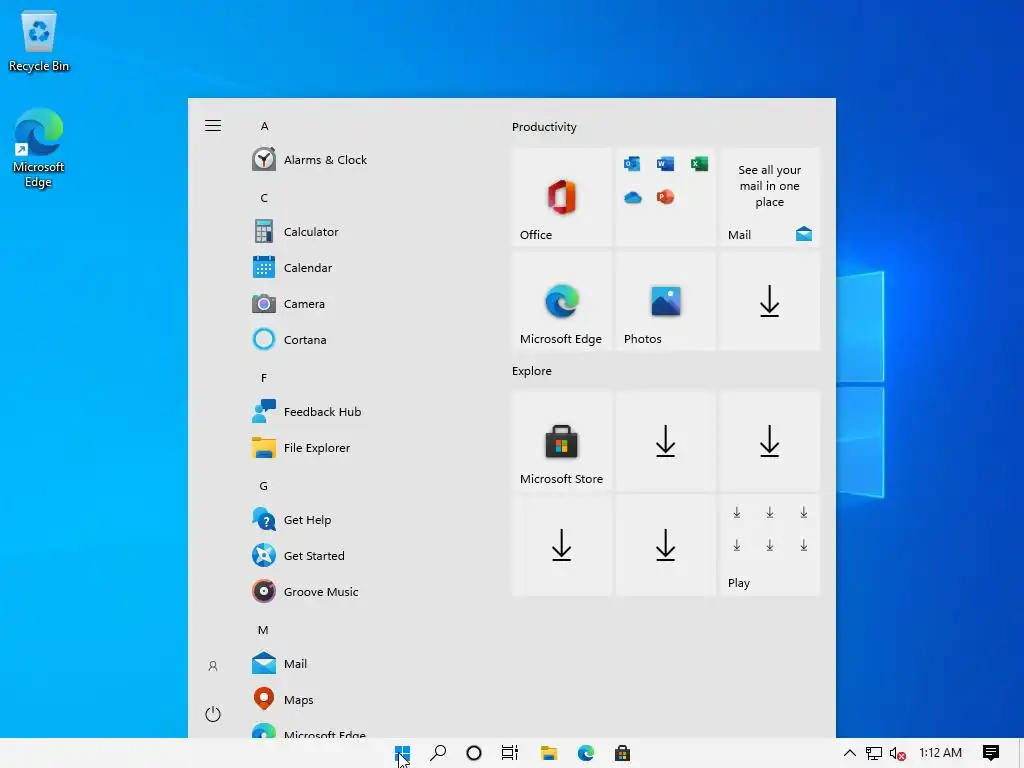Viewport: 1024px width, 768px height.
Task: Click the Windows Start button on taskbar
Action: pos(402,753)
